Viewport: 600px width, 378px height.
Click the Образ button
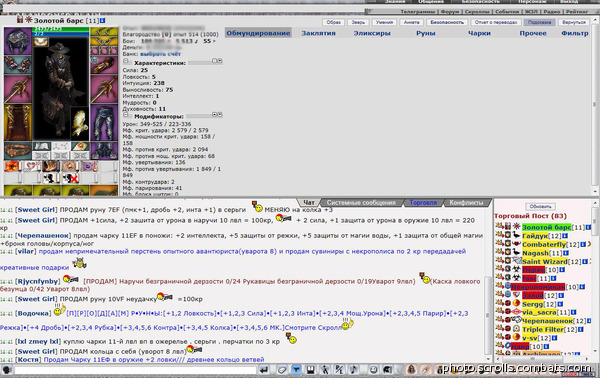334,22
